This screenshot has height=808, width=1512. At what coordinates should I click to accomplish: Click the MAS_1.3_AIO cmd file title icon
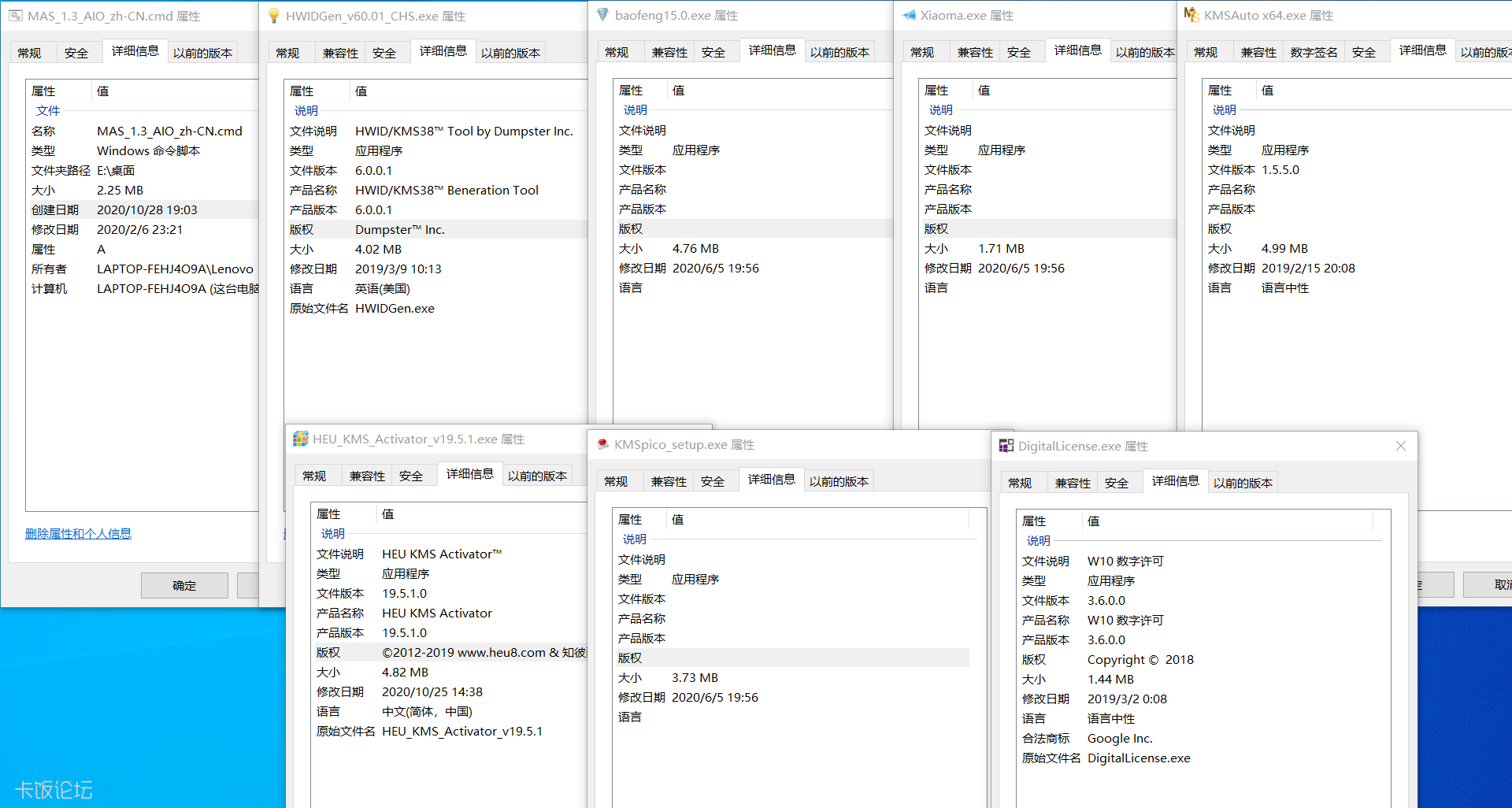pyautogui.click(x=16, y=16)
